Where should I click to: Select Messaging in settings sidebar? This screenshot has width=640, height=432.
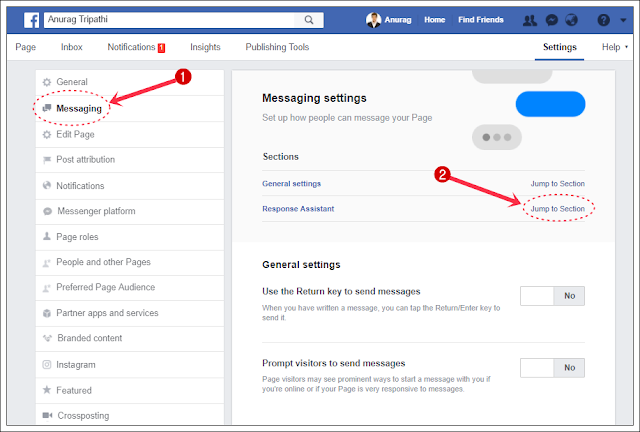coord(130,109)
